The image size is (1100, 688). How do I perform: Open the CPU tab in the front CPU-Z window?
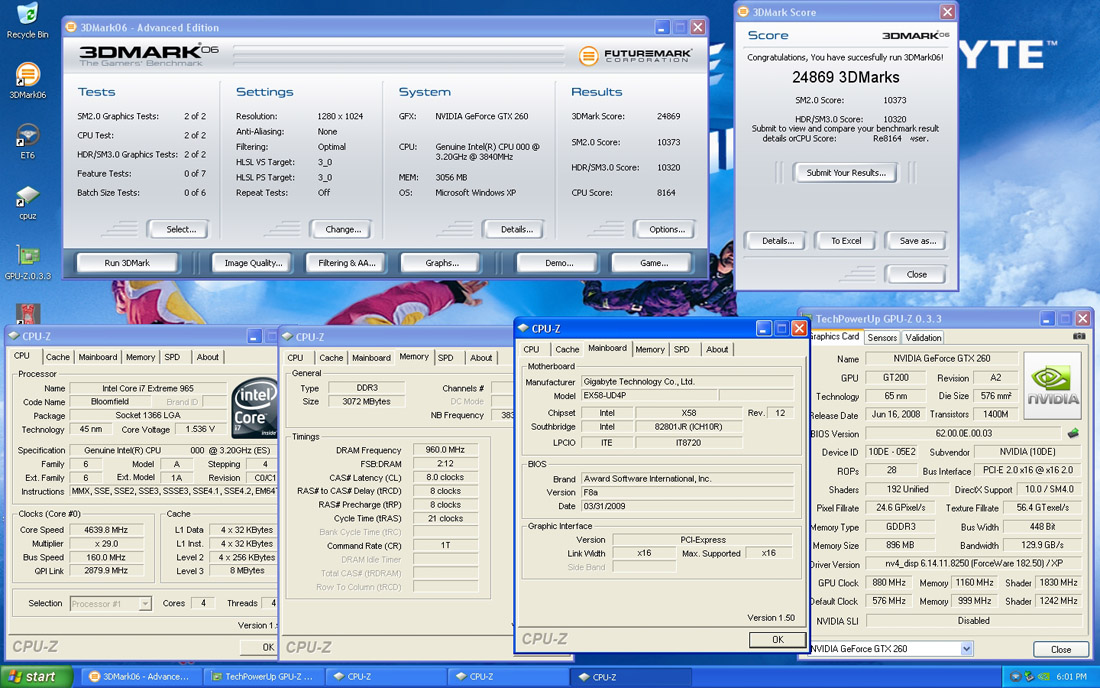click(x=531, y=349)
